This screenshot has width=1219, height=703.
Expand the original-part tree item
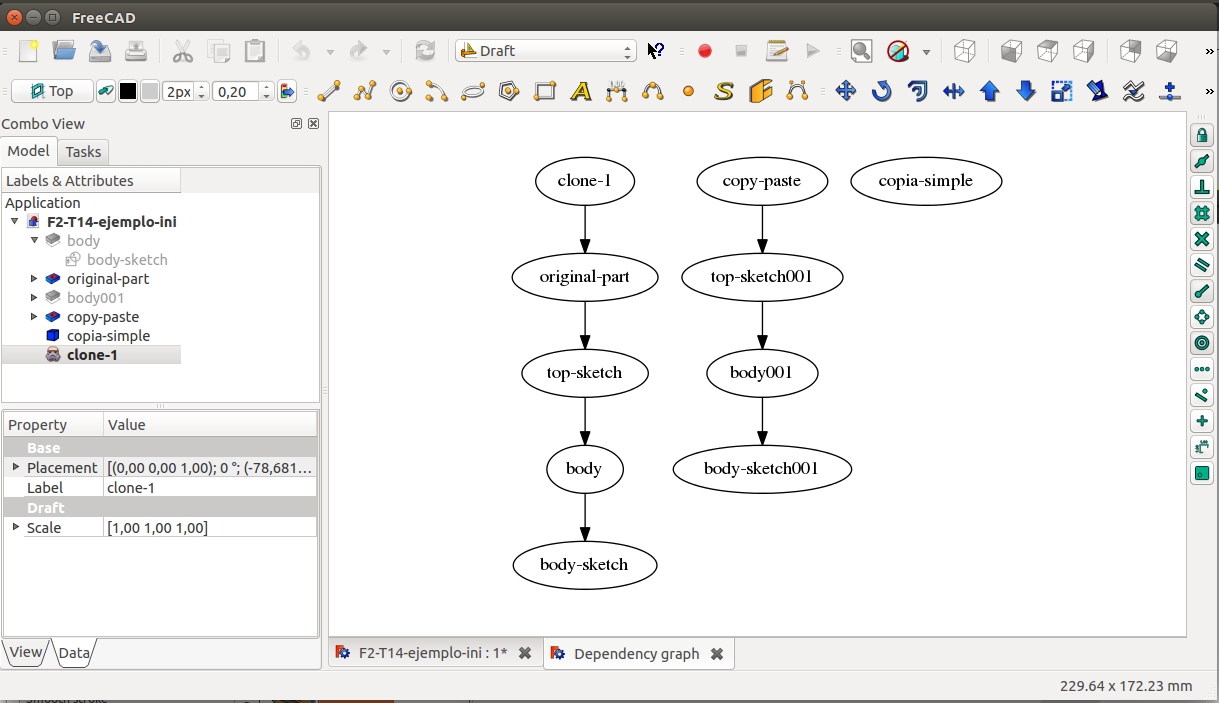pos(34,279)
